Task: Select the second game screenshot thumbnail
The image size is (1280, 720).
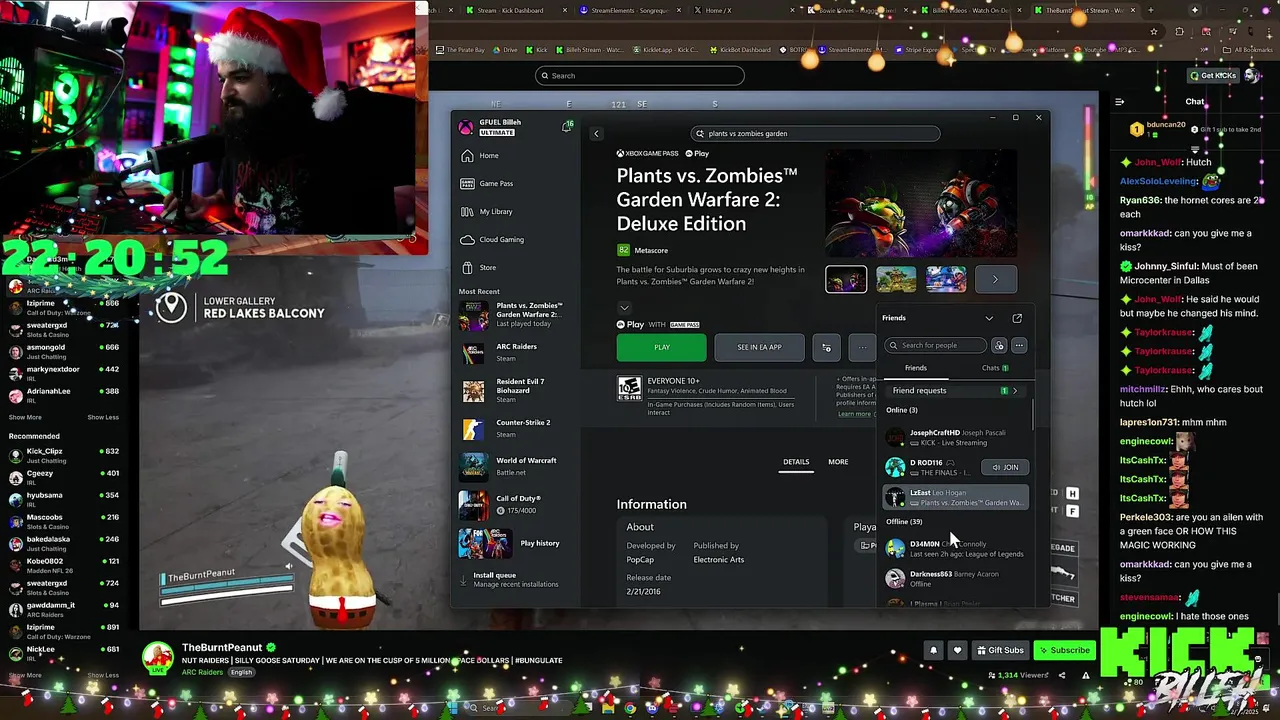Action: pyautogui.click(x=895, y=280)
